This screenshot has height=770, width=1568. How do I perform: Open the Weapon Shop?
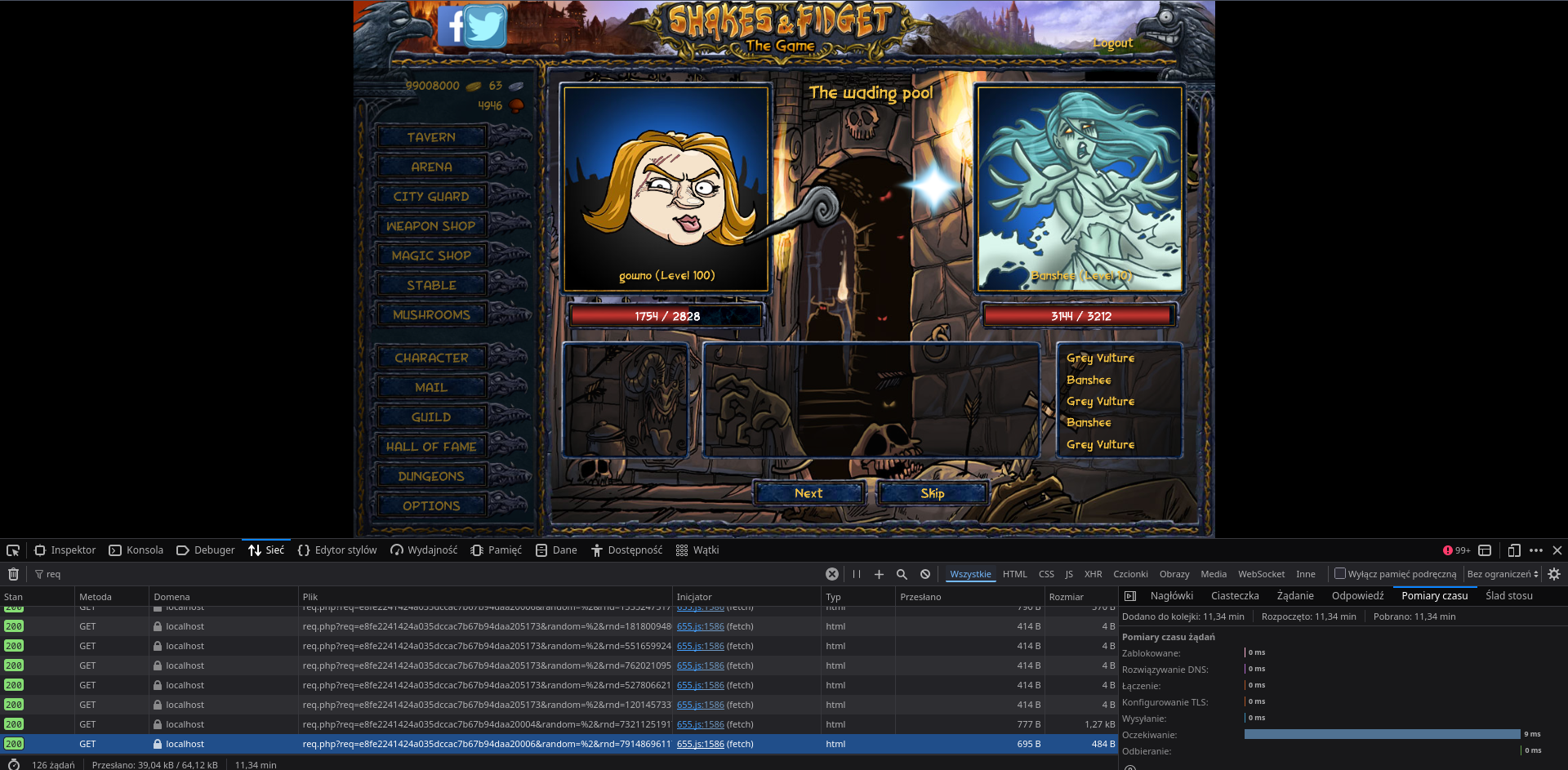click(431, 226)
